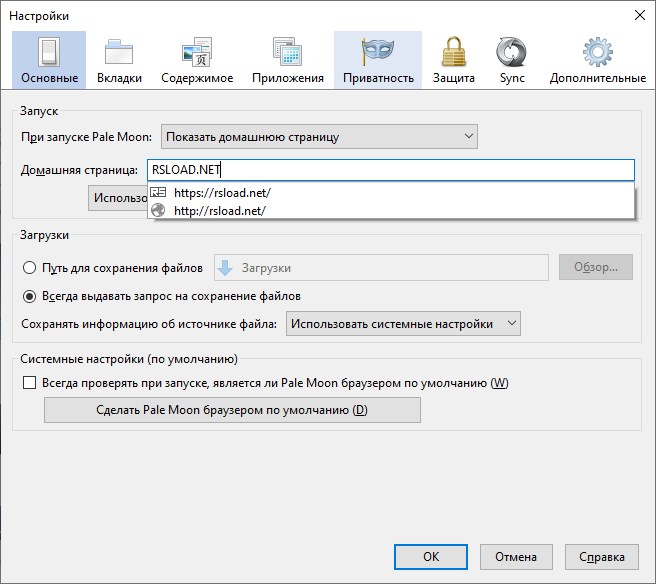The height and width of the screenshot is (584, 656).
Task: Click the Загрузки folder path field
Action: [x=381, y=268]
